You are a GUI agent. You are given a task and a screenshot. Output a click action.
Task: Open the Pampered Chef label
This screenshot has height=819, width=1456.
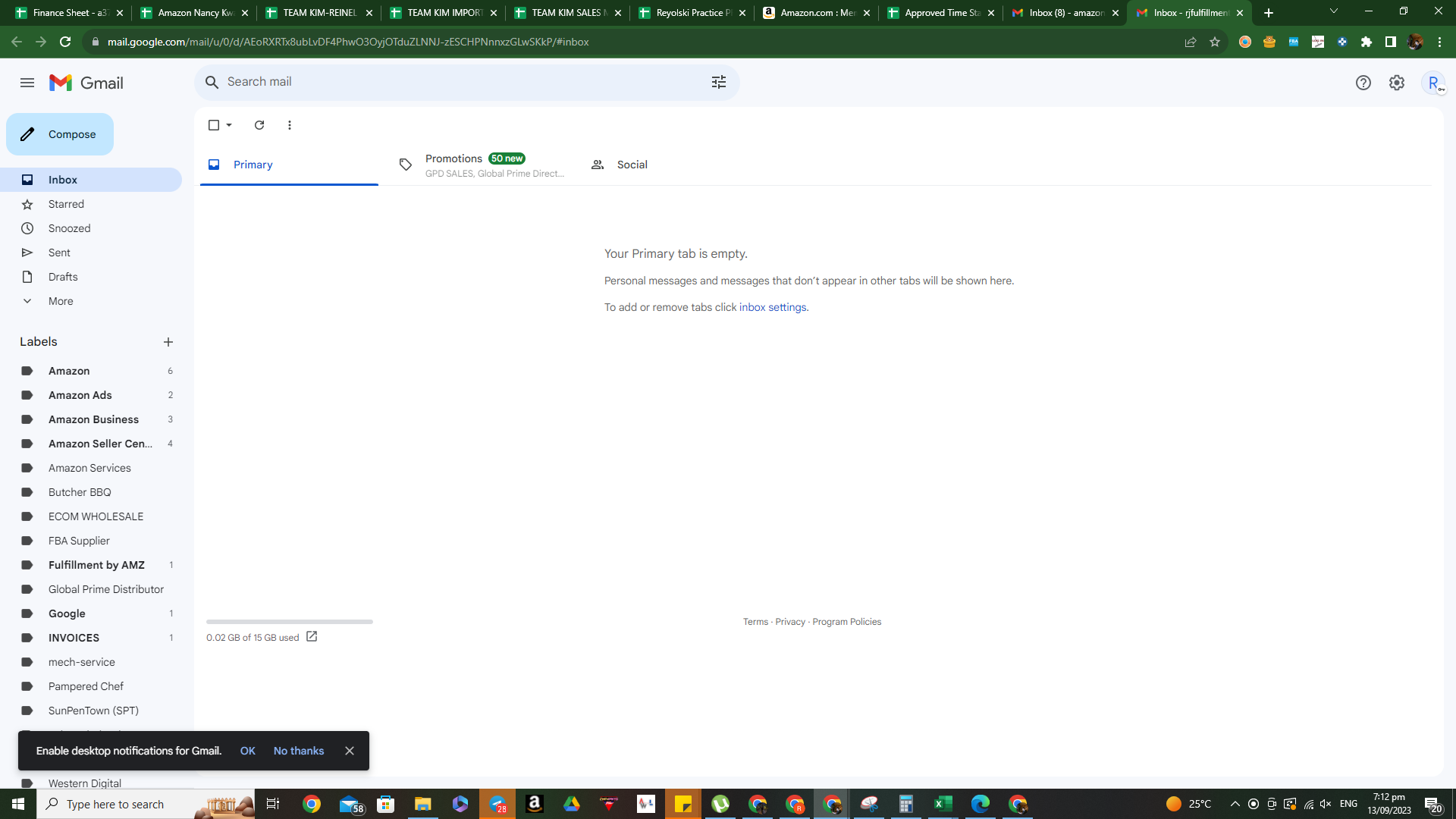(91, 686)
